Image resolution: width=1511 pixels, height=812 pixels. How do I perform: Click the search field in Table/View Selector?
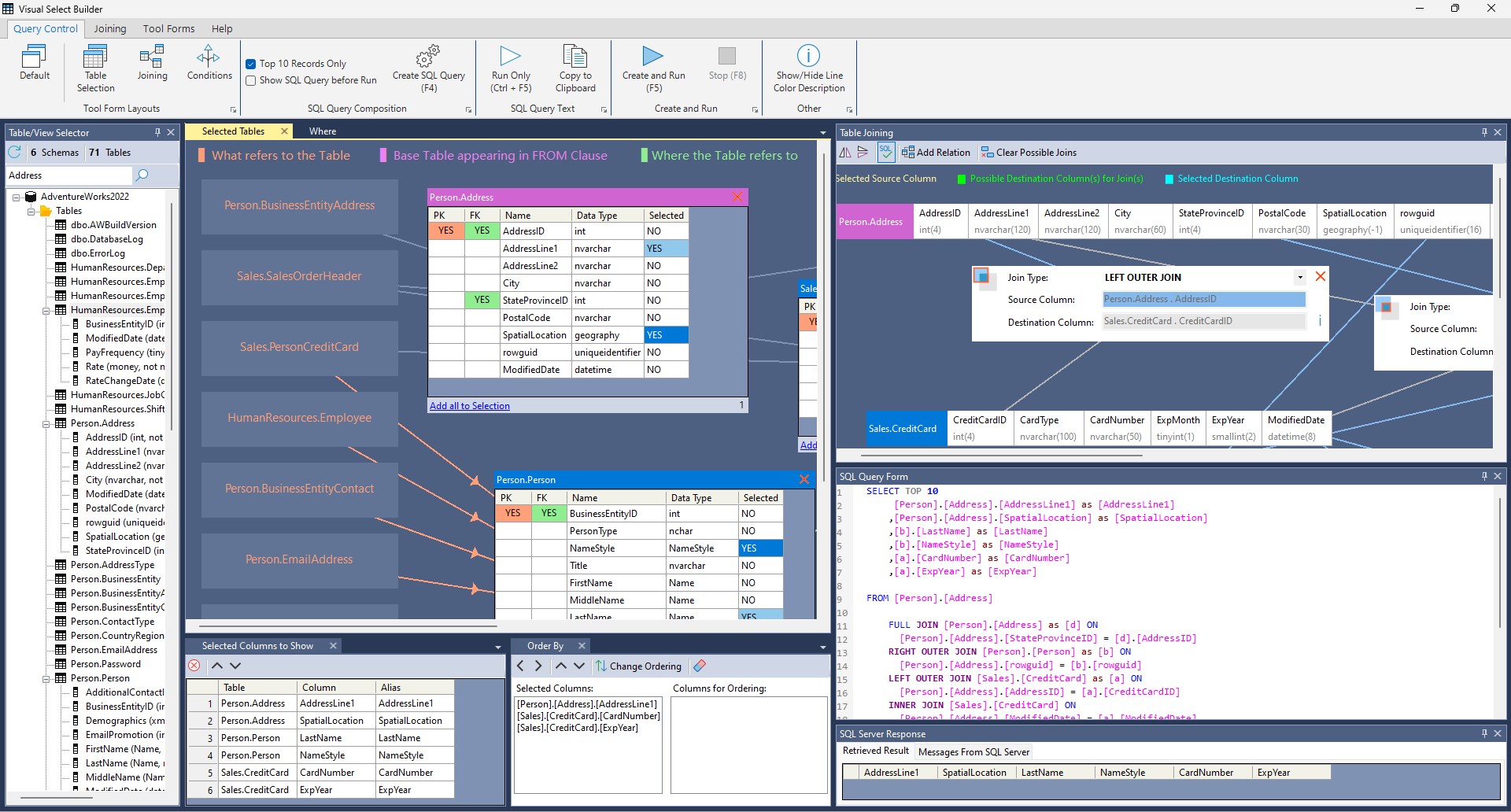click(x=71, y=175)
